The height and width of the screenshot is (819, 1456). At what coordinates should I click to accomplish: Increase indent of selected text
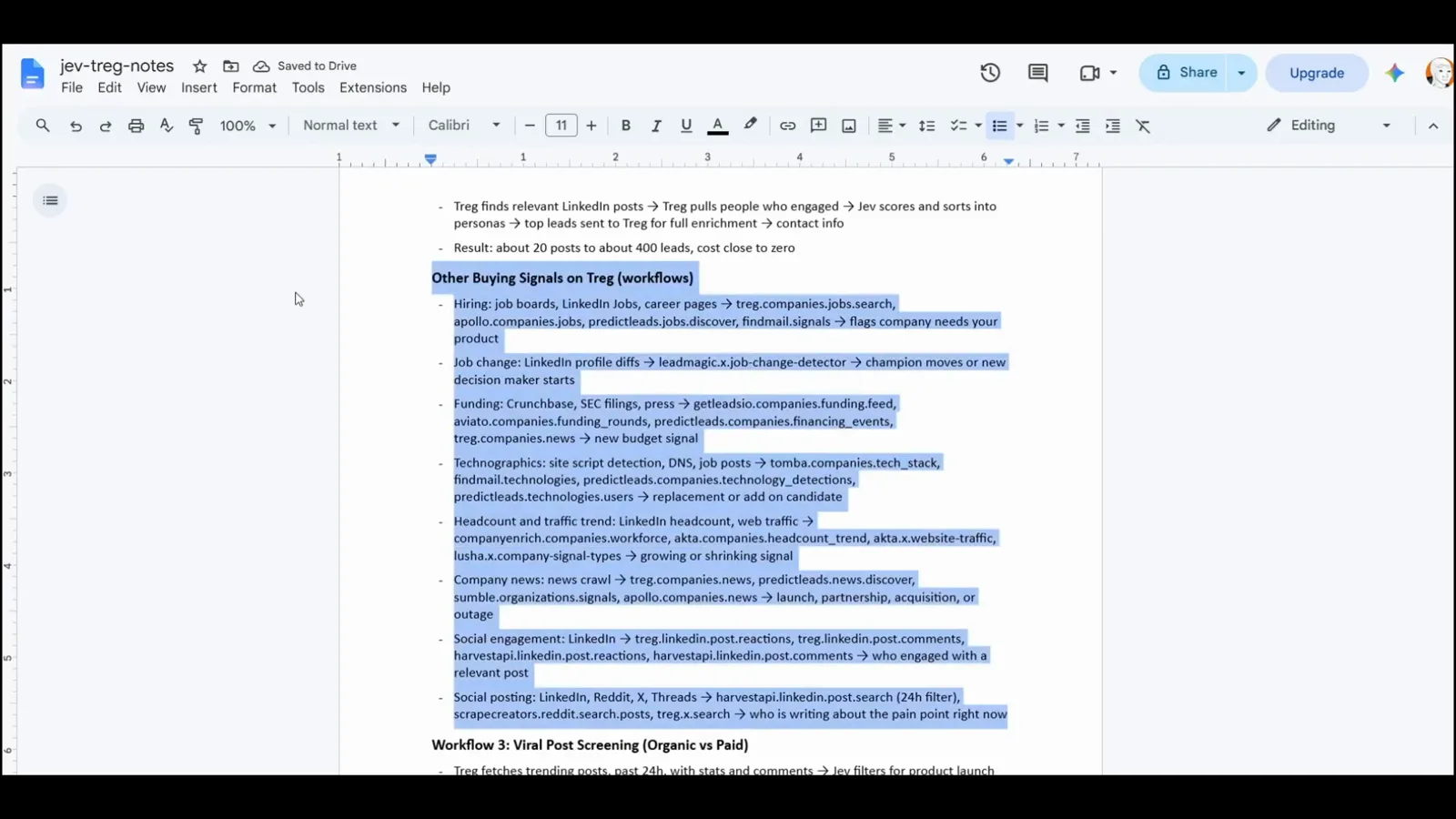point(1112,126)
